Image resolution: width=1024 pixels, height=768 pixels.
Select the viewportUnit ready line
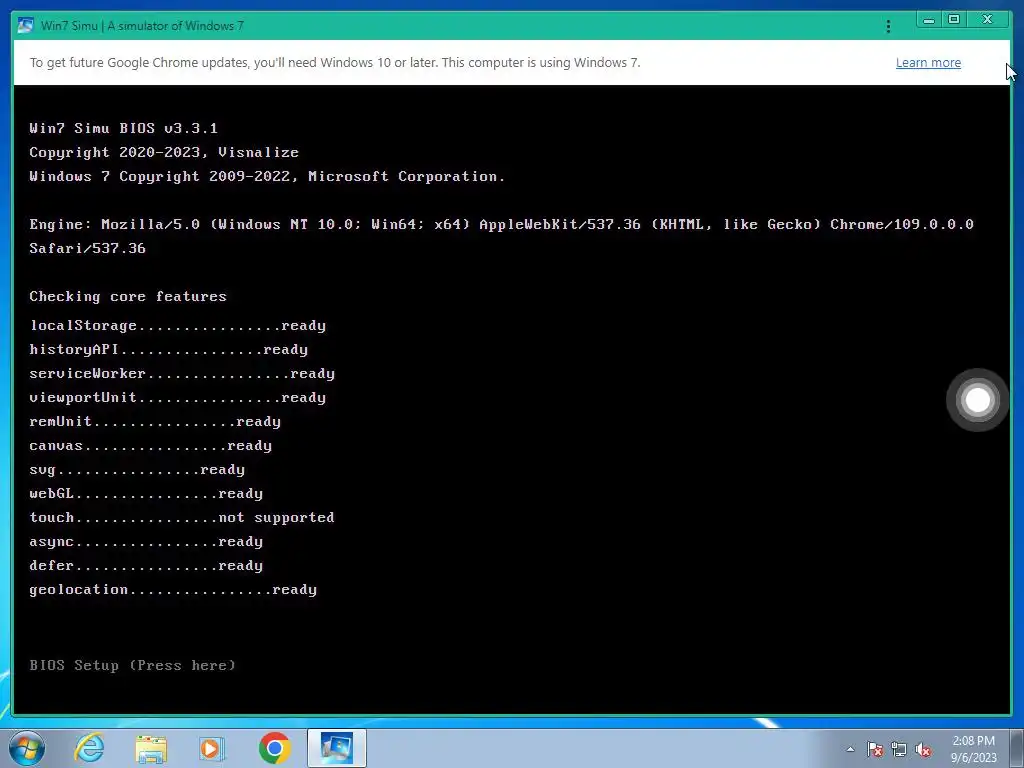point(178,398)
